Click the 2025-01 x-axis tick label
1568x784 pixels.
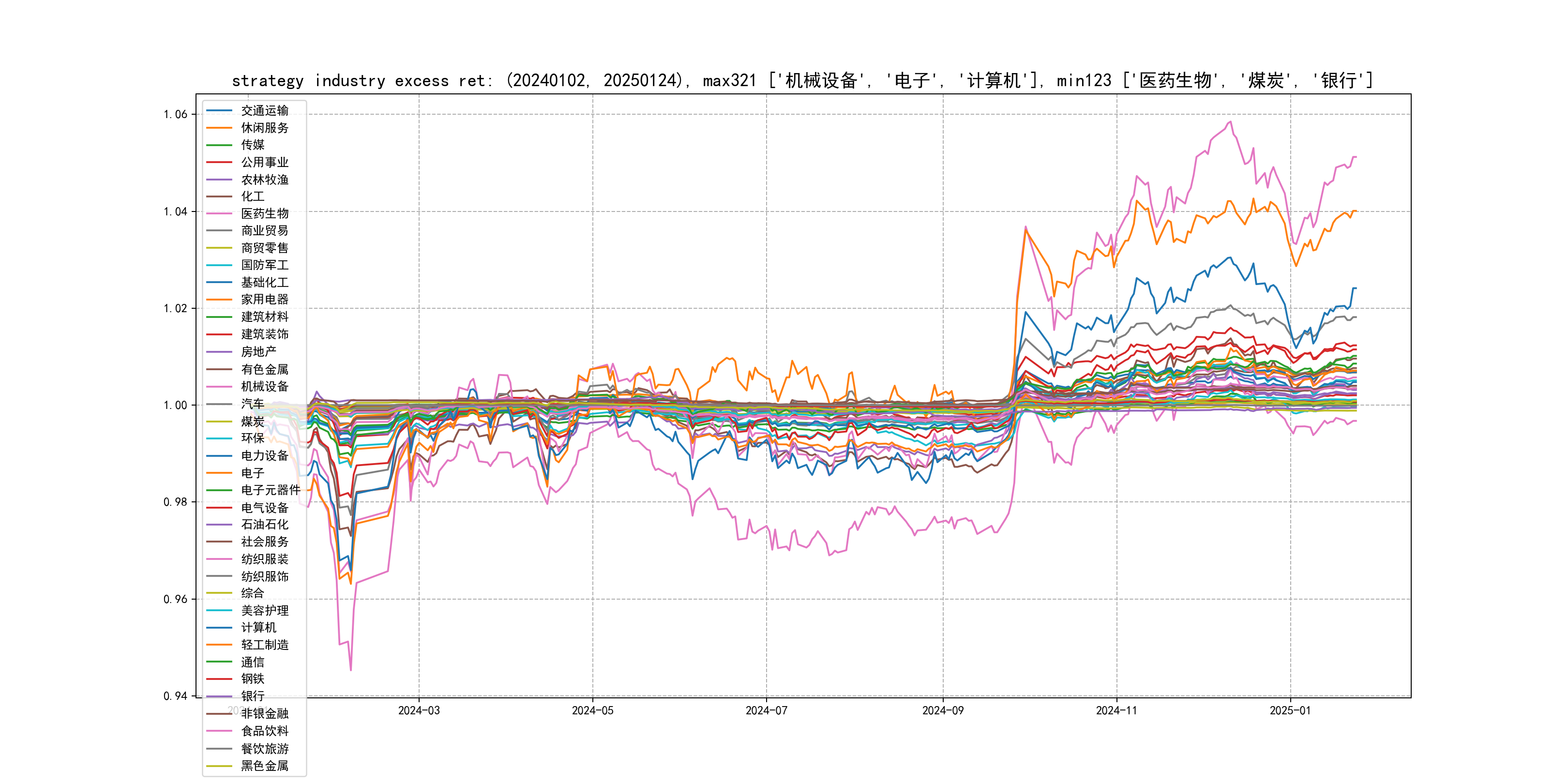(1290, 710)
